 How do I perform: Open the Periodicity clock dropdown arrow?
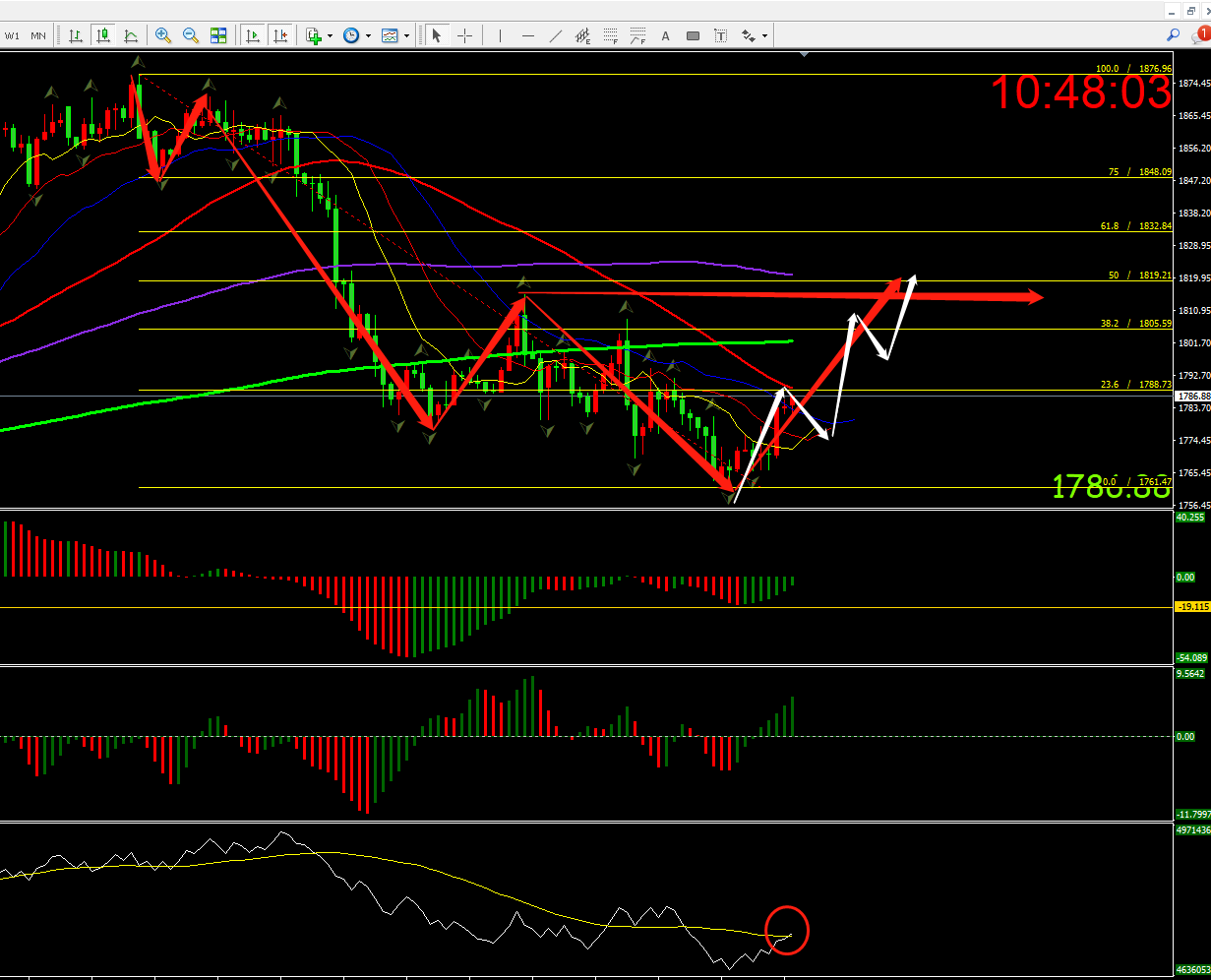[x=368, y=36]
